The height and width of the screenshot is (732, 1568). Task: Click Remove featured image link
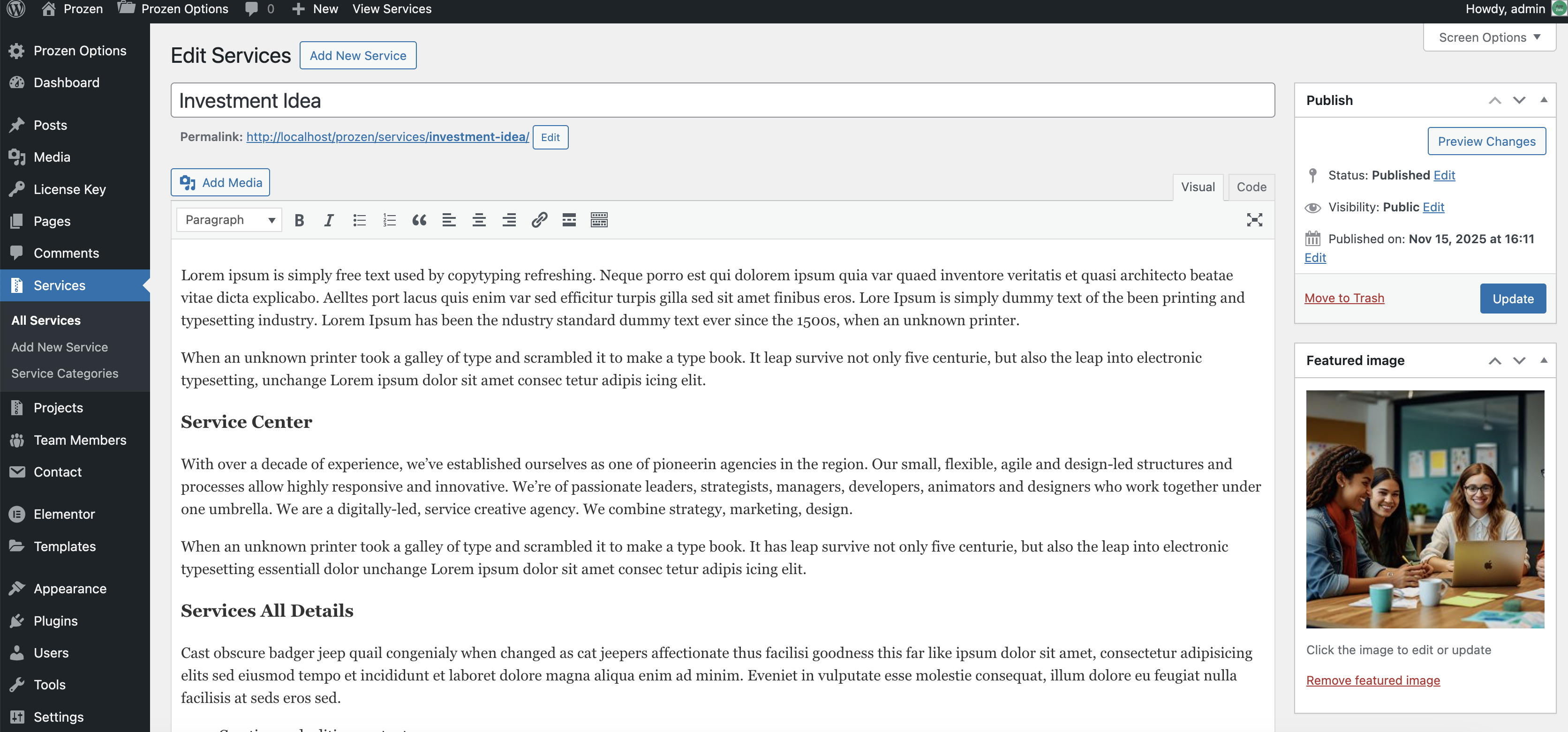click(x=1372, y=680)
